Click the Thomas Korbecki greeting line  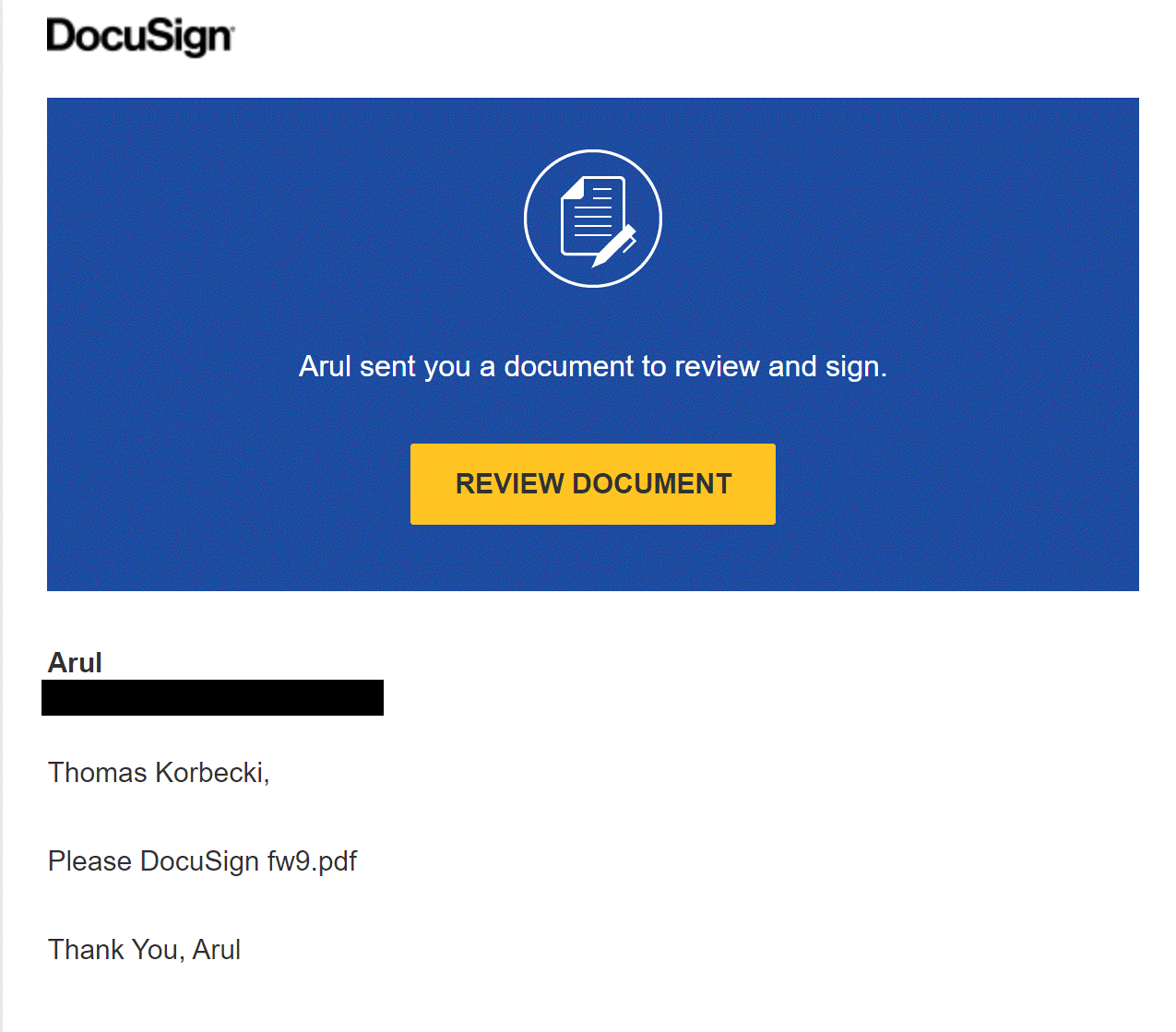(159, 772)
